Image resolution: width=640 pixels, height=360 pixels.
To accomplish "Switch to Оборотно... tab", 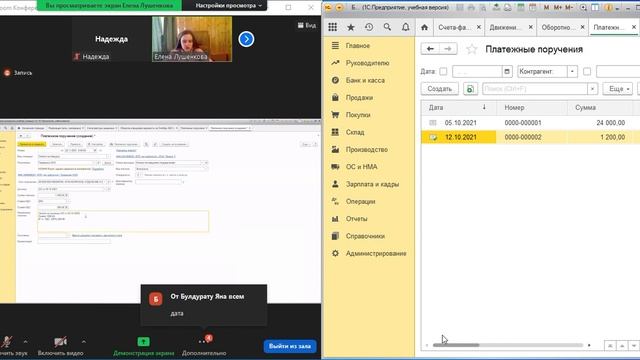I will pos(557,27).
